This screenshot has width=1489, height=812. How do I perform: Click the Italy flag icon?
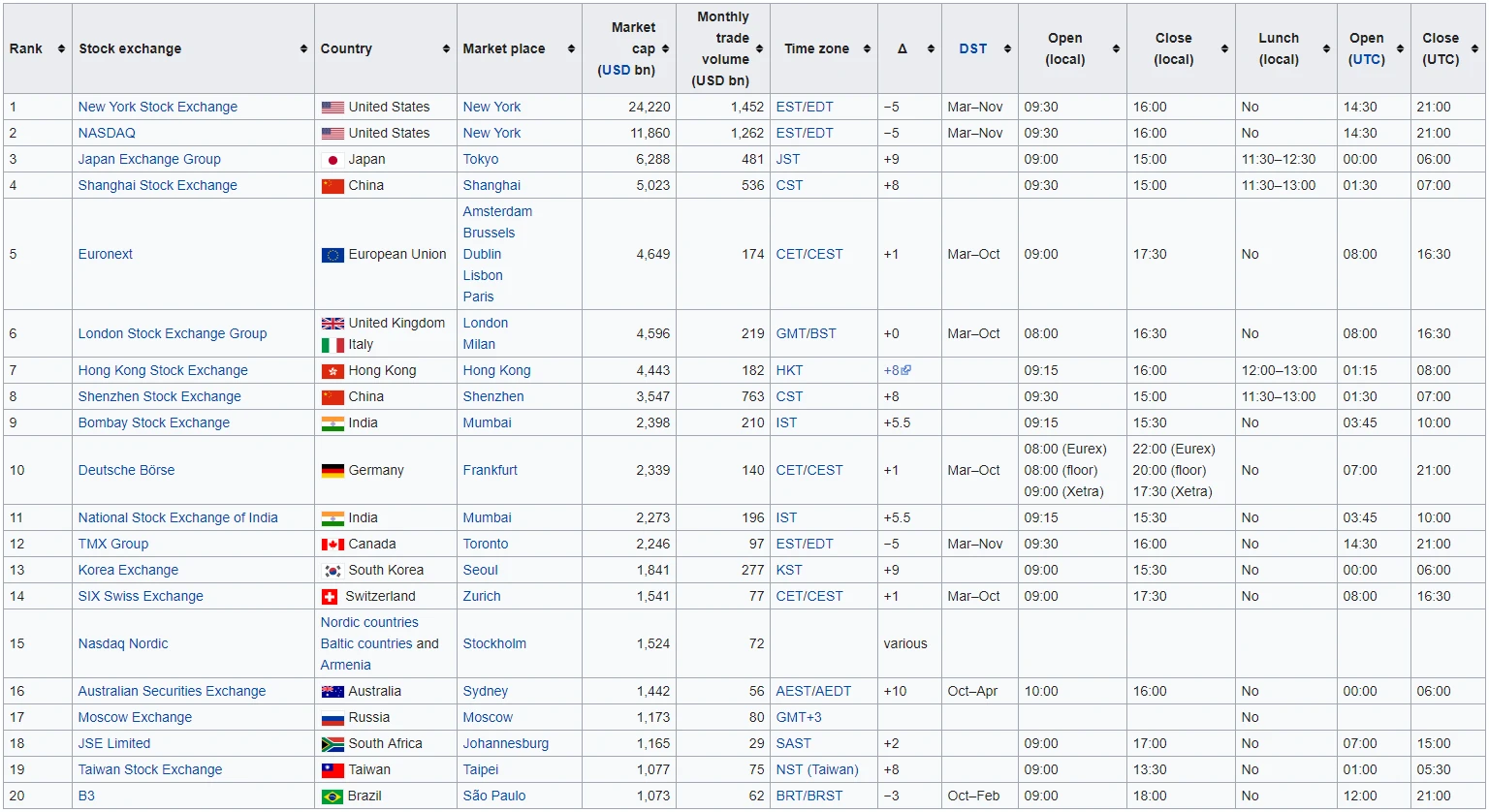pos(333,345)
